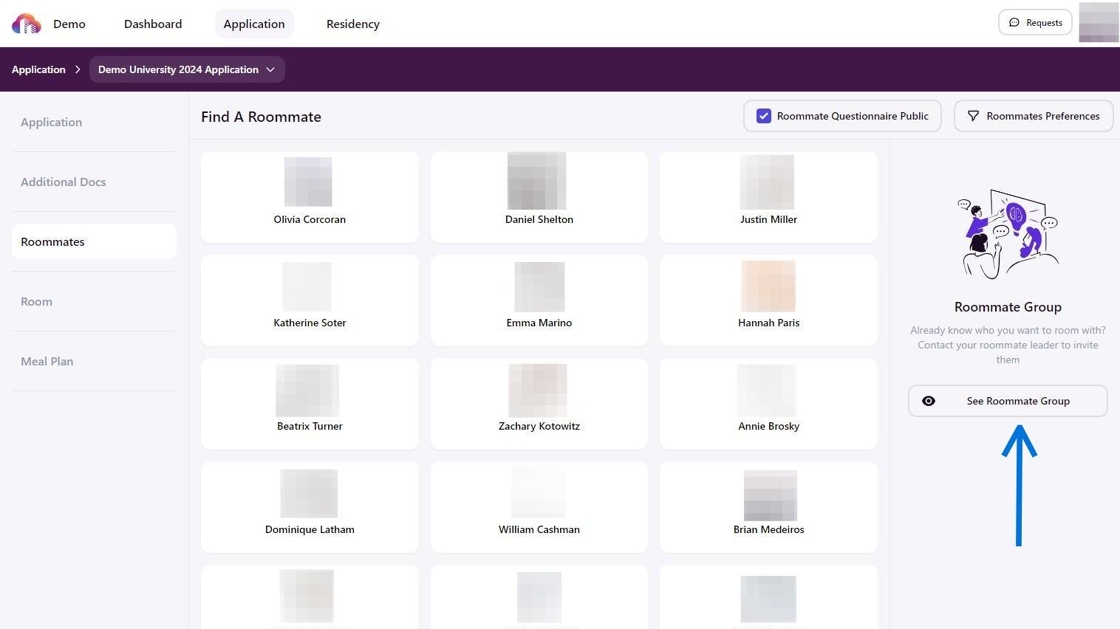Select Additional Docs in the sidebar
The image size is (1120, 629).
point(63,182)
